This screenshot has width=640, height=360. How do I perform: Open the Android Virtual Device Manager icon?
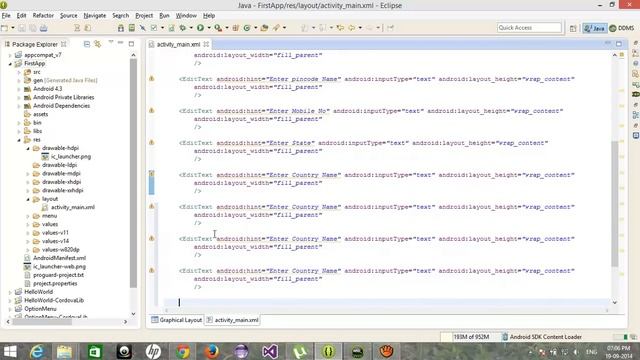[132, 28]
